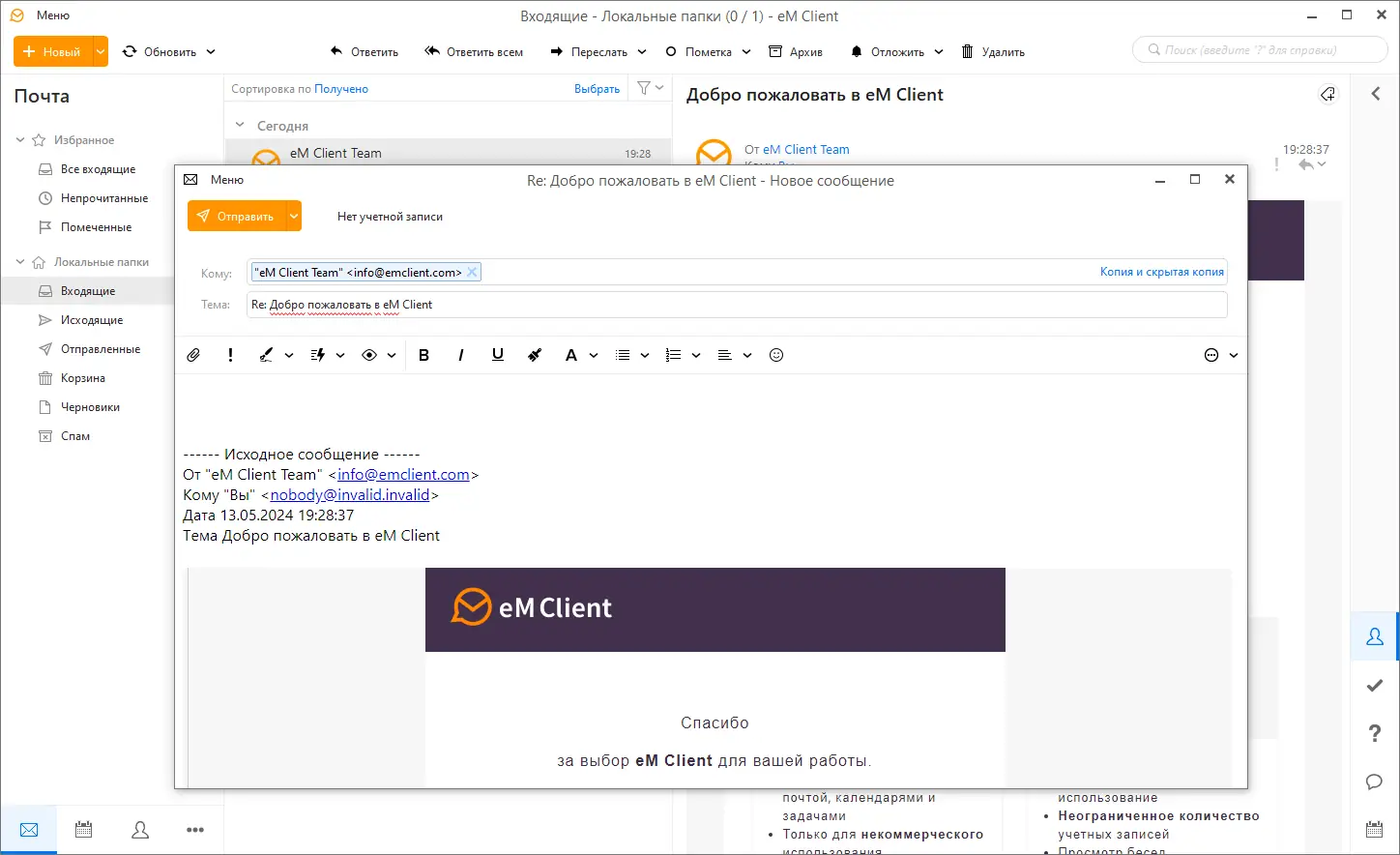Click the Выбрать link in message list

[597, 89]
